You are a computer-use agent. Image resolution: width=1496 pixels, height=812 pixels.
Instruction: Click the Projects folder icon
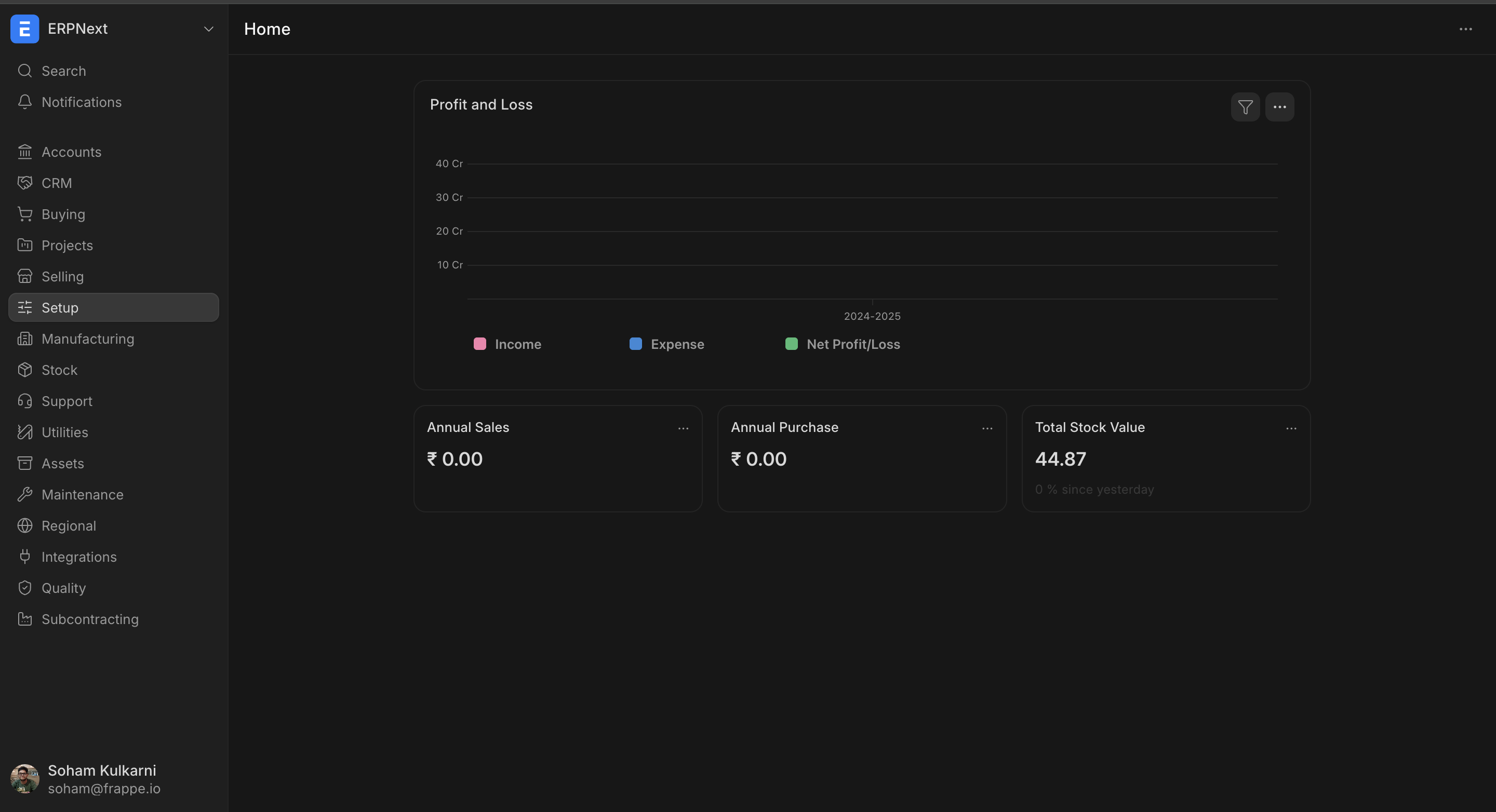tap(24, 246)
